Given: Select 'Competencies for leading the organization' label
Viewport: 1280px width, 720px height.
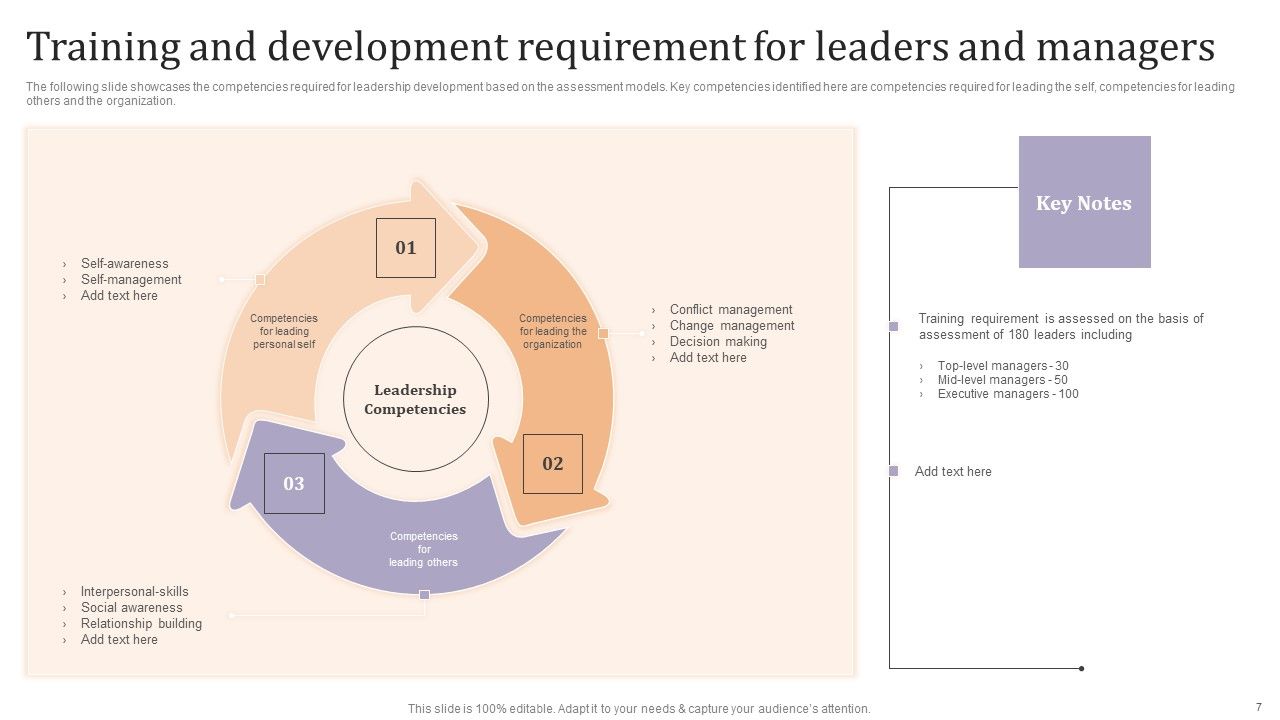Looking at the screenshot, I should point(553,331).
